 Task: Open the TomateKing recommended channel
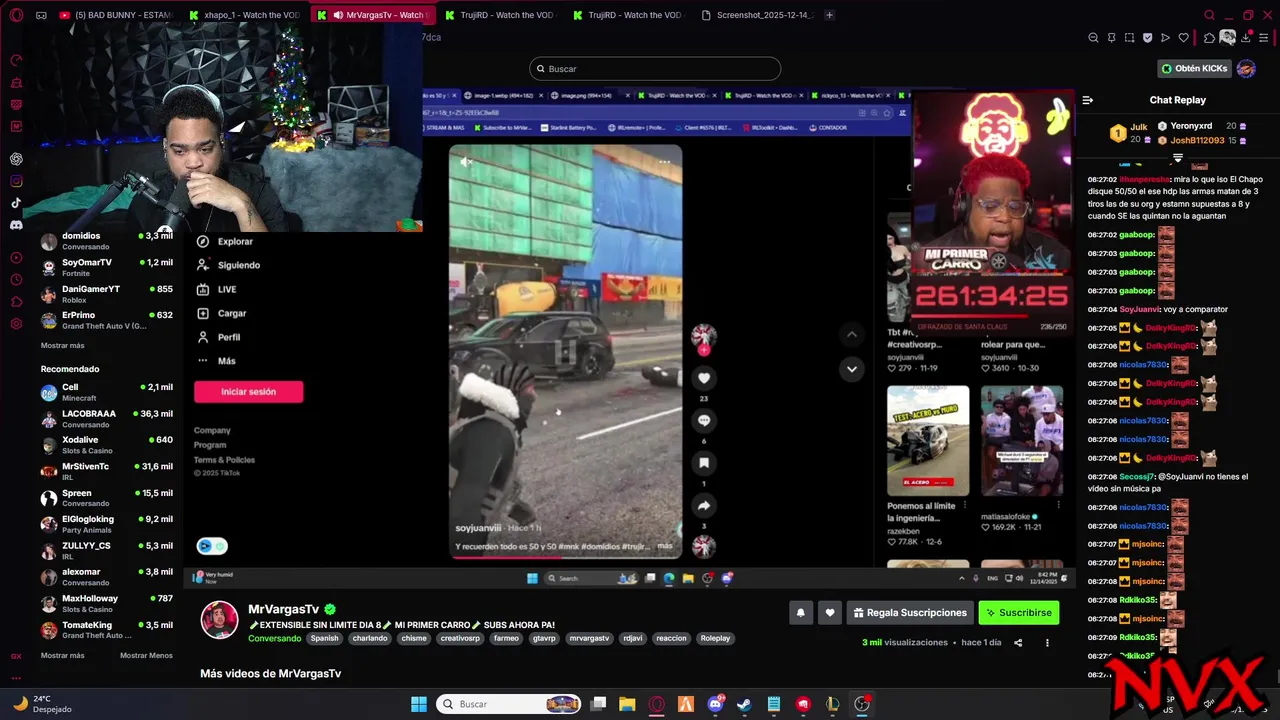tap(107, 630)
